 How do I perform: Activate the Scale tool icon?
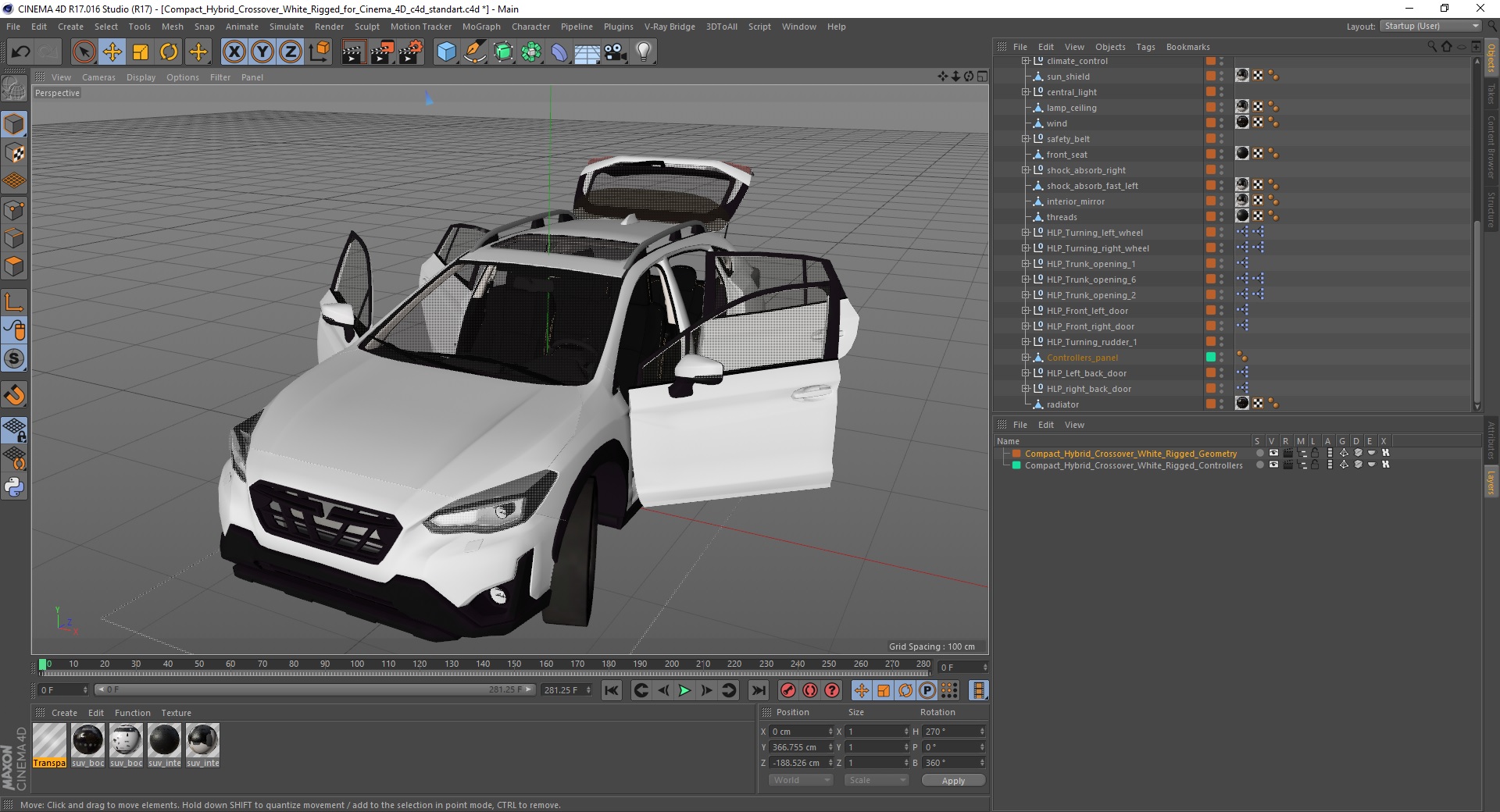[141, 52]
